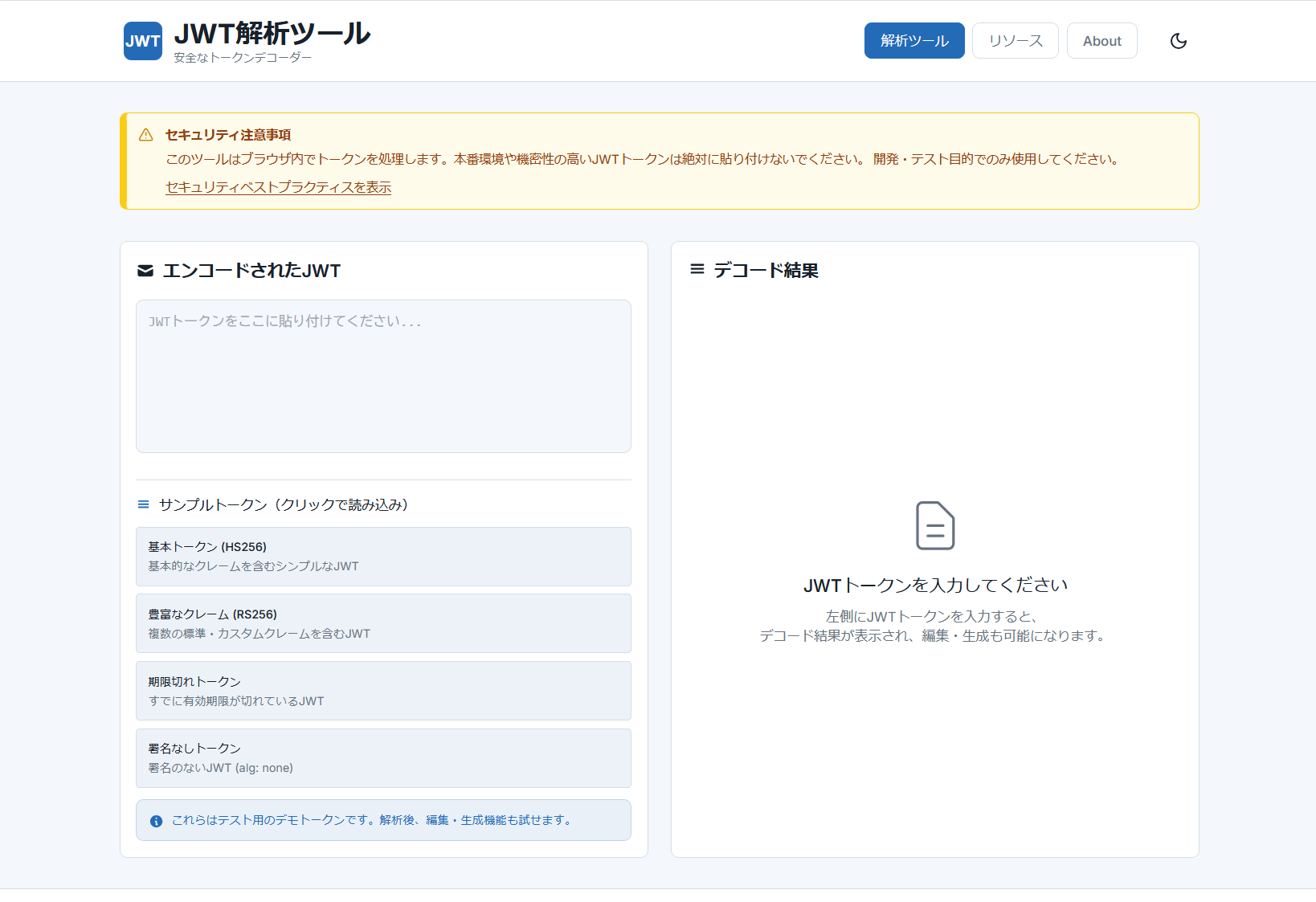Click the list icon next to デコード結果
This screenshot has width=1316, height=902.
(697, 269)
